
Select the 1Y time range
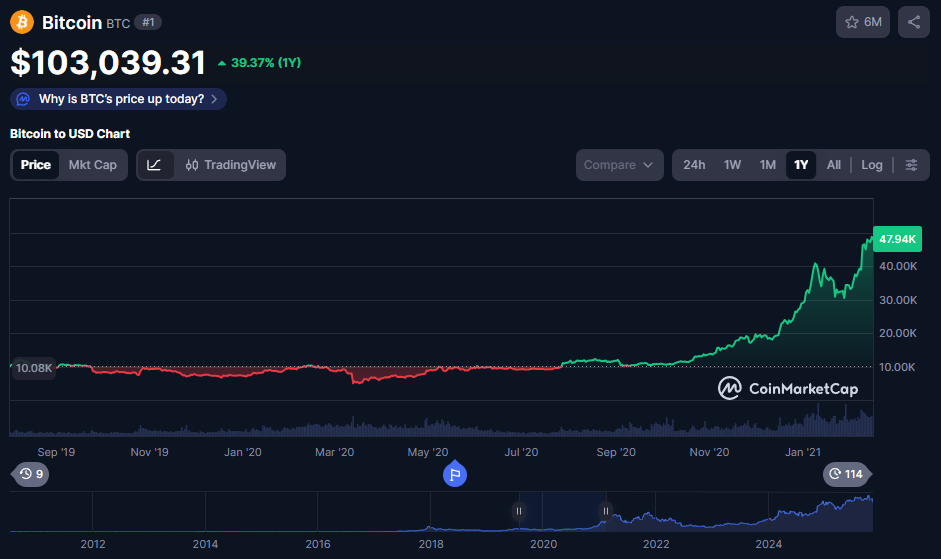[801, 165]
